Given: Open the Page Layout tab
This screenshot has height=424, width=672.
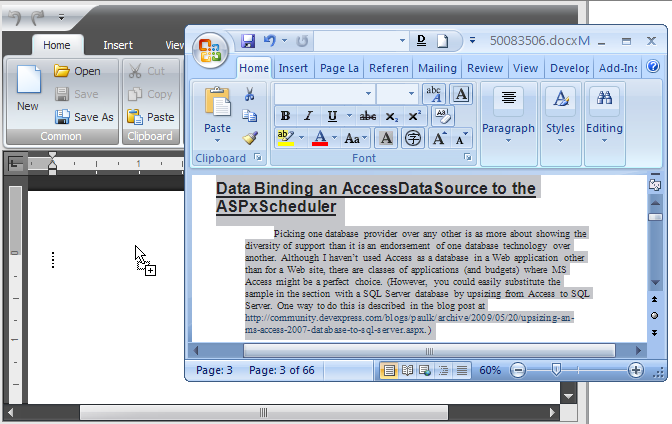Looking at the screenshot, I should (x=339, y=68).
